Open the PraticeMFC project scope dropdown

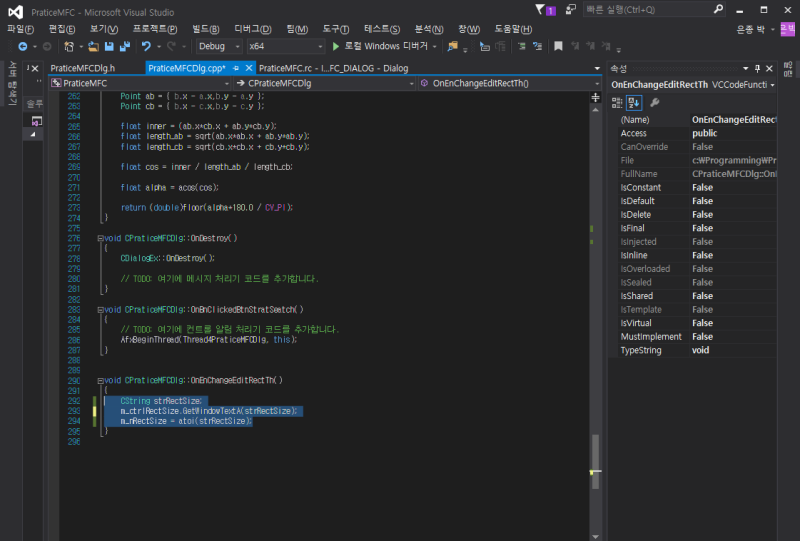coord(140,83)
